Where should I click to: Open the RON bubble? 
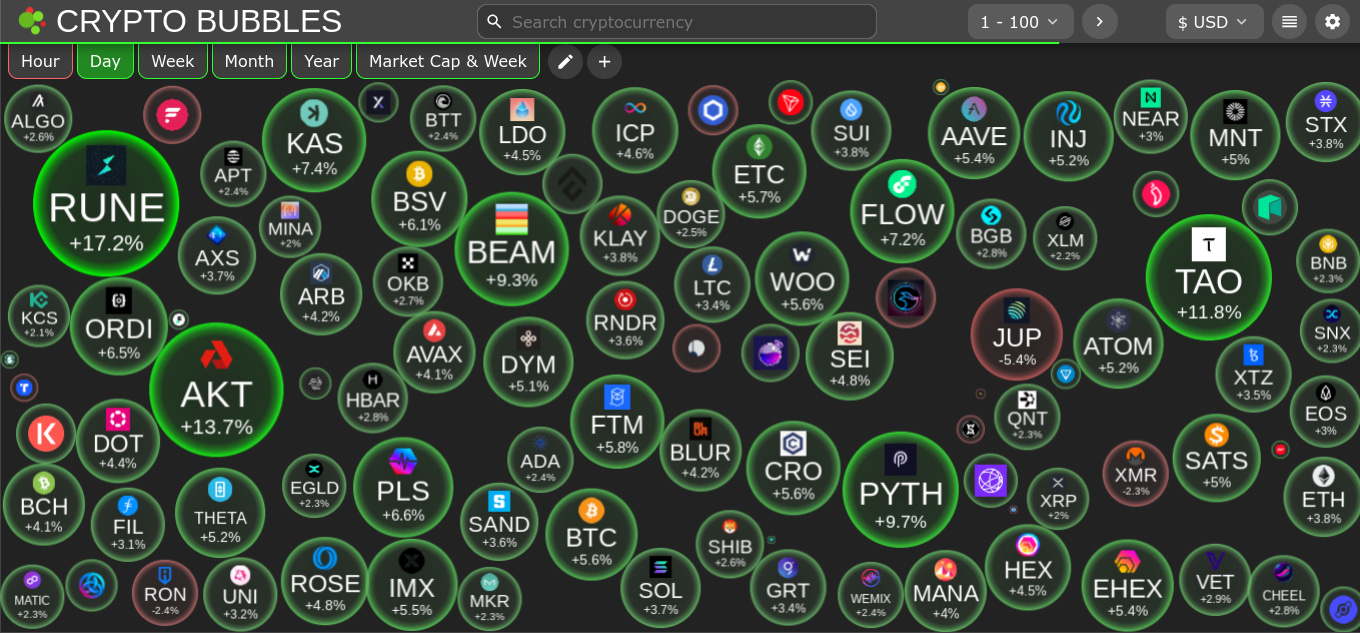click(x=165, y=592)
